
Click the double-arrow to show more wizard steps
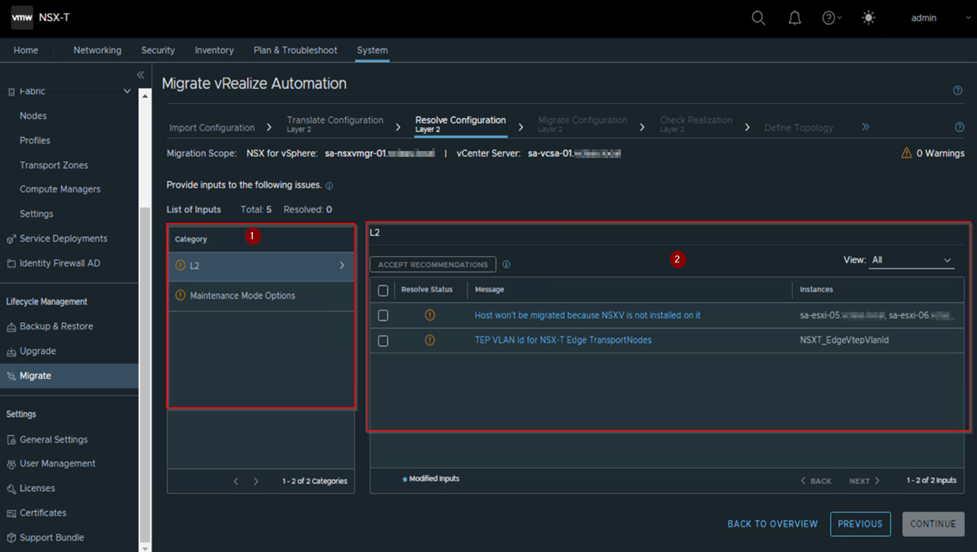pyautogui.click(x=865, y=127)
